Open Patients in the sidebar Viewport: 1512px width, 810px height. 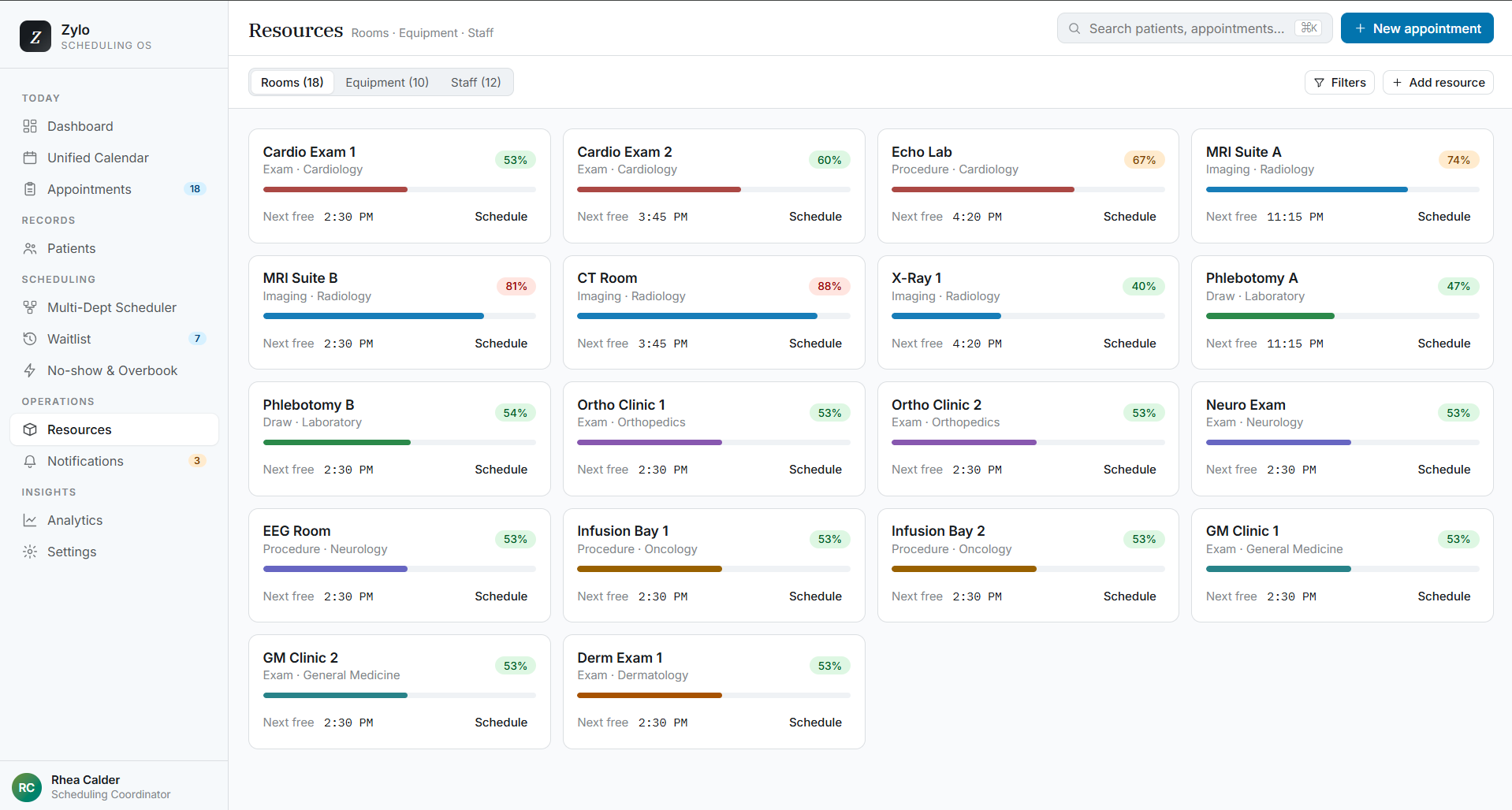(114, 248)
